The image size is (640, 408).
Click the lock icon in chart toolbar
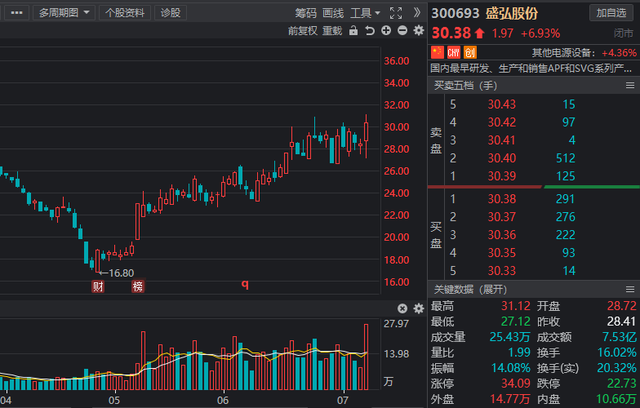click(x=353, y=31)
